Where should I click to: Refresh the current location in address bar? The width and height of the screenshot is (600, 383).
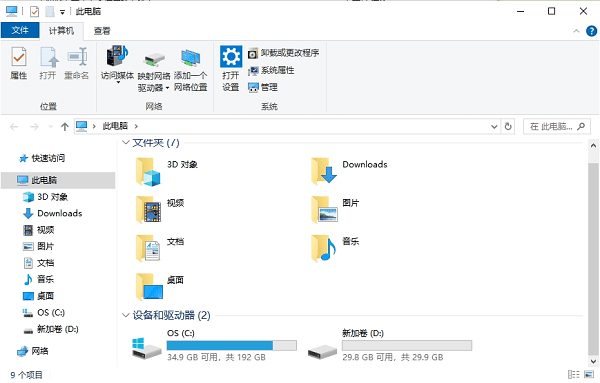click(x=508, y=126)
